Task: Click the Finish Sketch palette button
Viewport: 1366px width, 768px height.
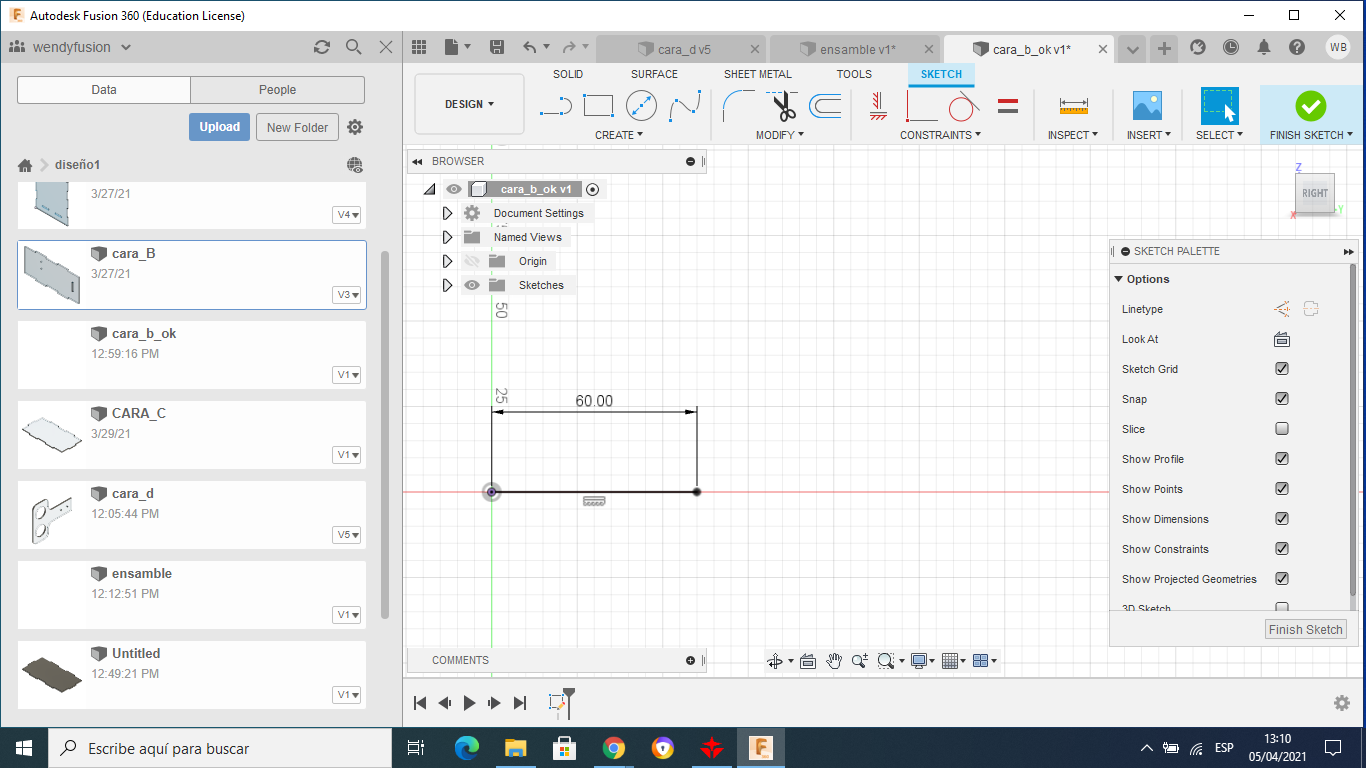Action: tap(1306, 630)
